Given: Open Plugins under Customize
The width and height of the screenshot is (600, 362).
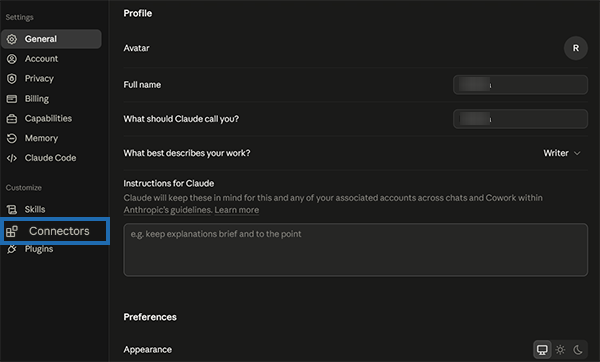Looking at the screenshot, I should point(51,249).
